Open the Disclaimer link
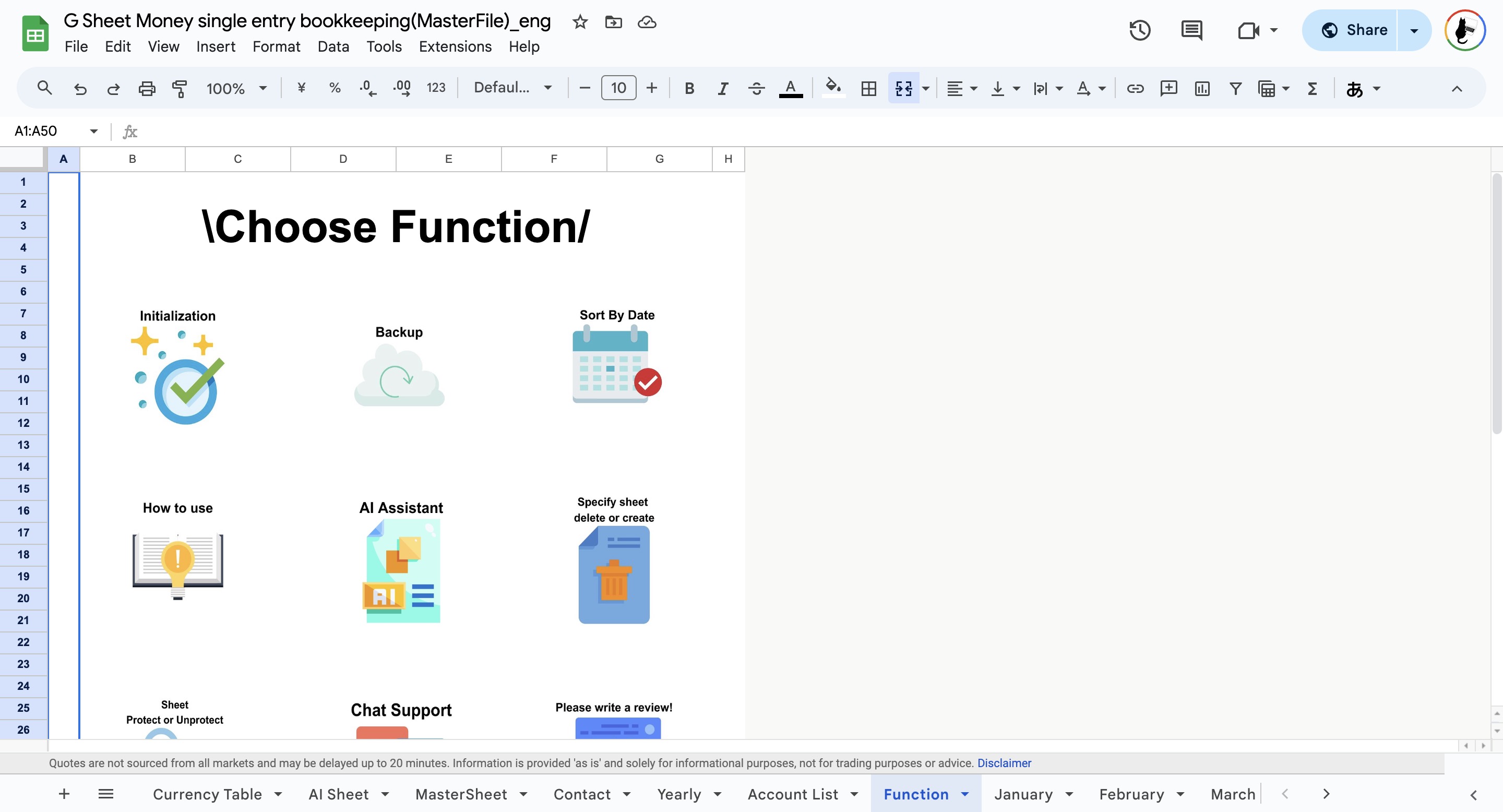 (1004, 763)
